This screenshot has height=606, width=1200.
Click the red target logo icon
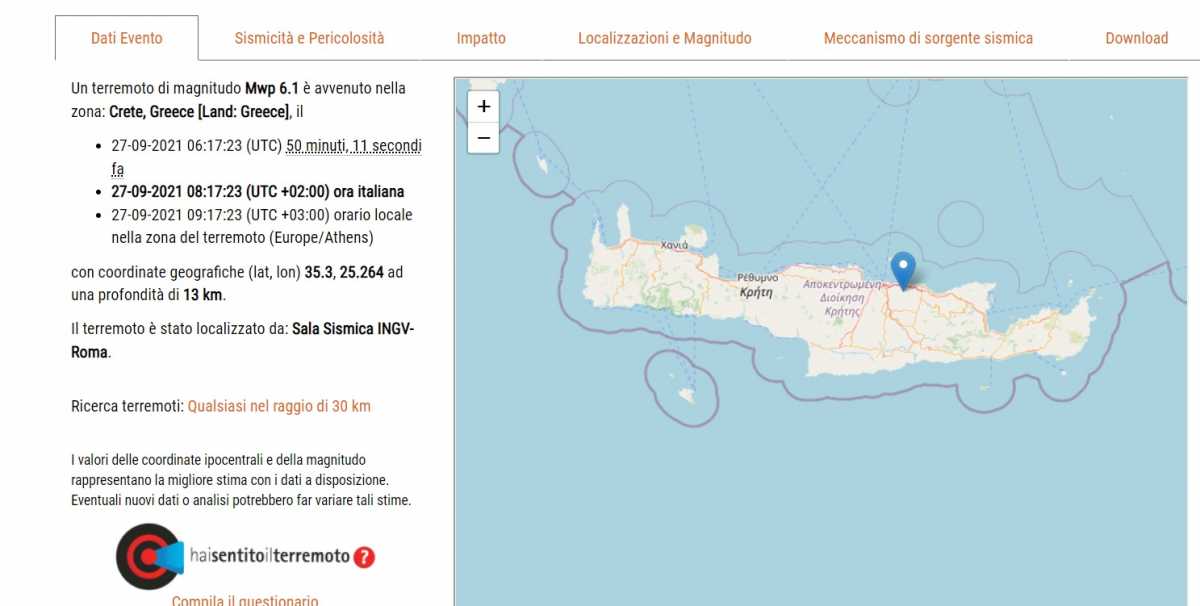(x=146, y=555)
